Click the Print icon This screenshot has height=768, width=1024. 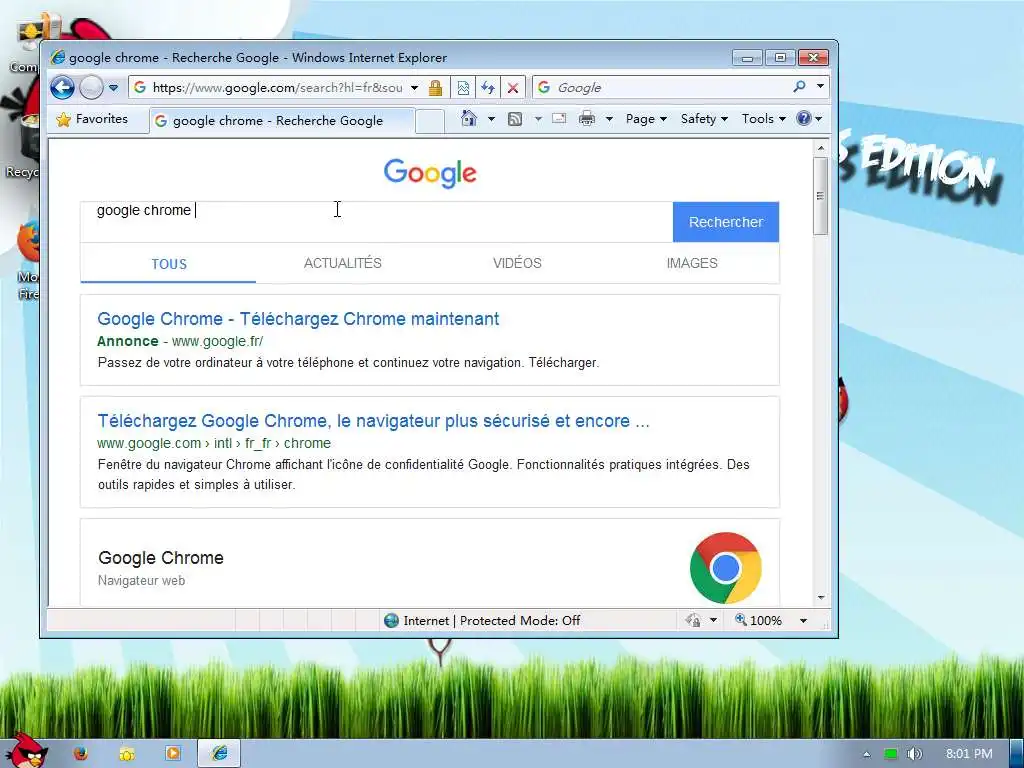pyautogui.click(x=587, y=119)
